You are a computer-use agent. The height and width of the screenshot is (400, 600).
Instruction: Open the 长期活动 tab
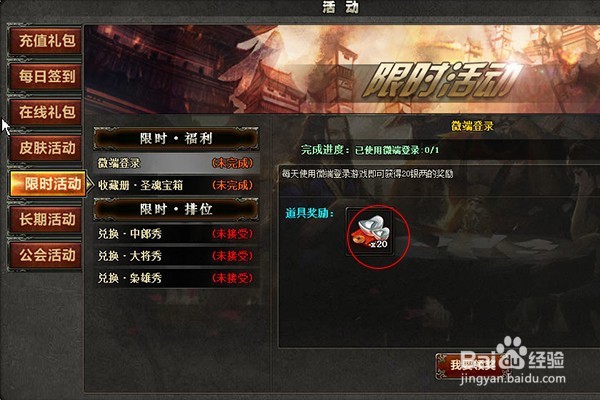click(46, 220)
